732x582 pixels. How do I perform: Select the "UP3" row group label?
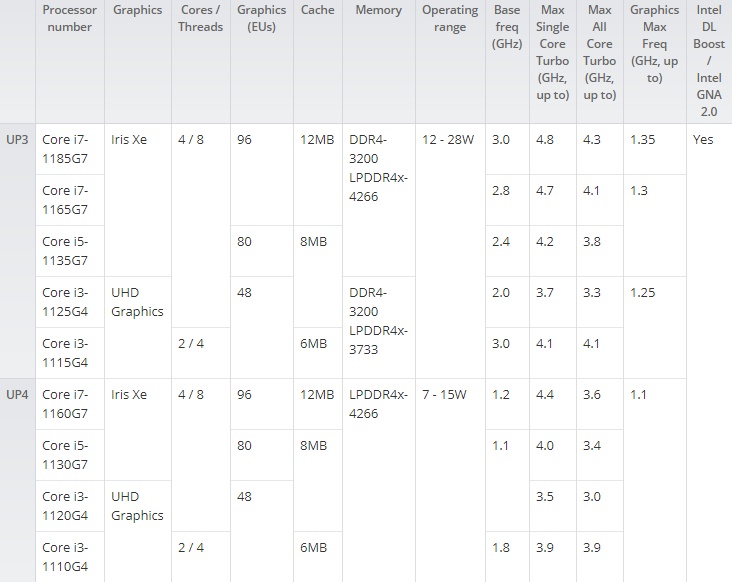point(17,140)
